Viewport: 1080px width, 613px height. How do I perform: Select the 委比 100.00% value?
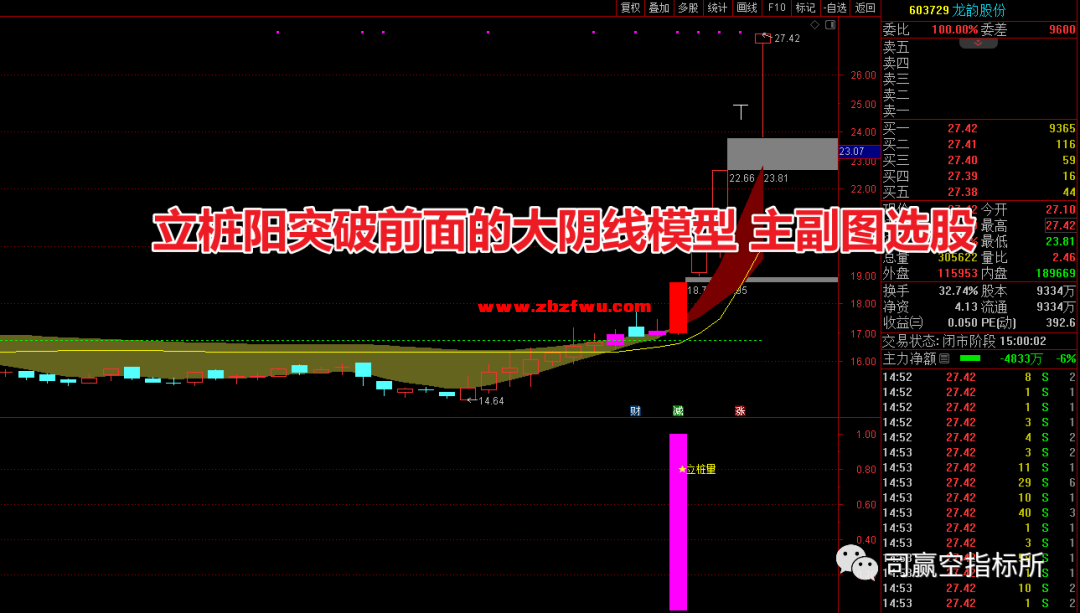pos(955,30)
